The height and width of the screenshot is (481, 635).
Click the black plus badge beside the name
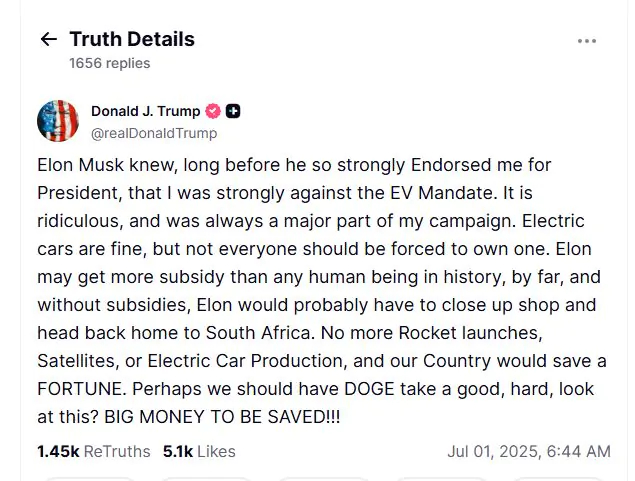pos(233,111)
